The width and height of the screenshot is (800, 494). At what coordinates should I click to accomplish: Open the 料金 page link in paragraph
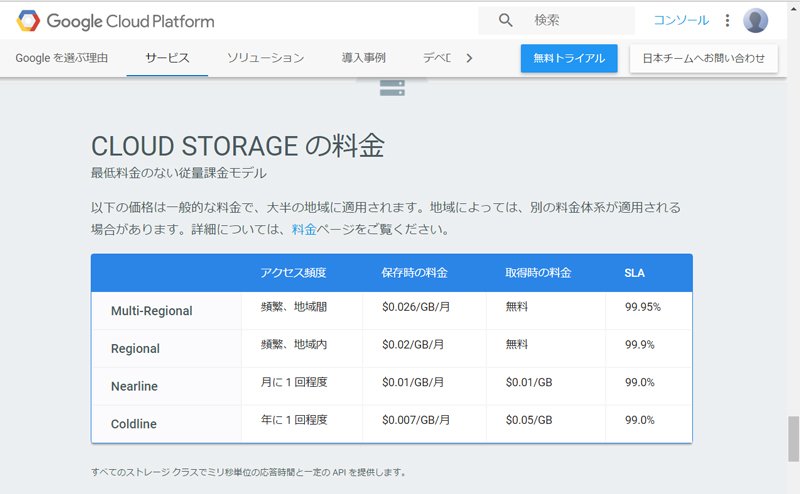[304, 230]
